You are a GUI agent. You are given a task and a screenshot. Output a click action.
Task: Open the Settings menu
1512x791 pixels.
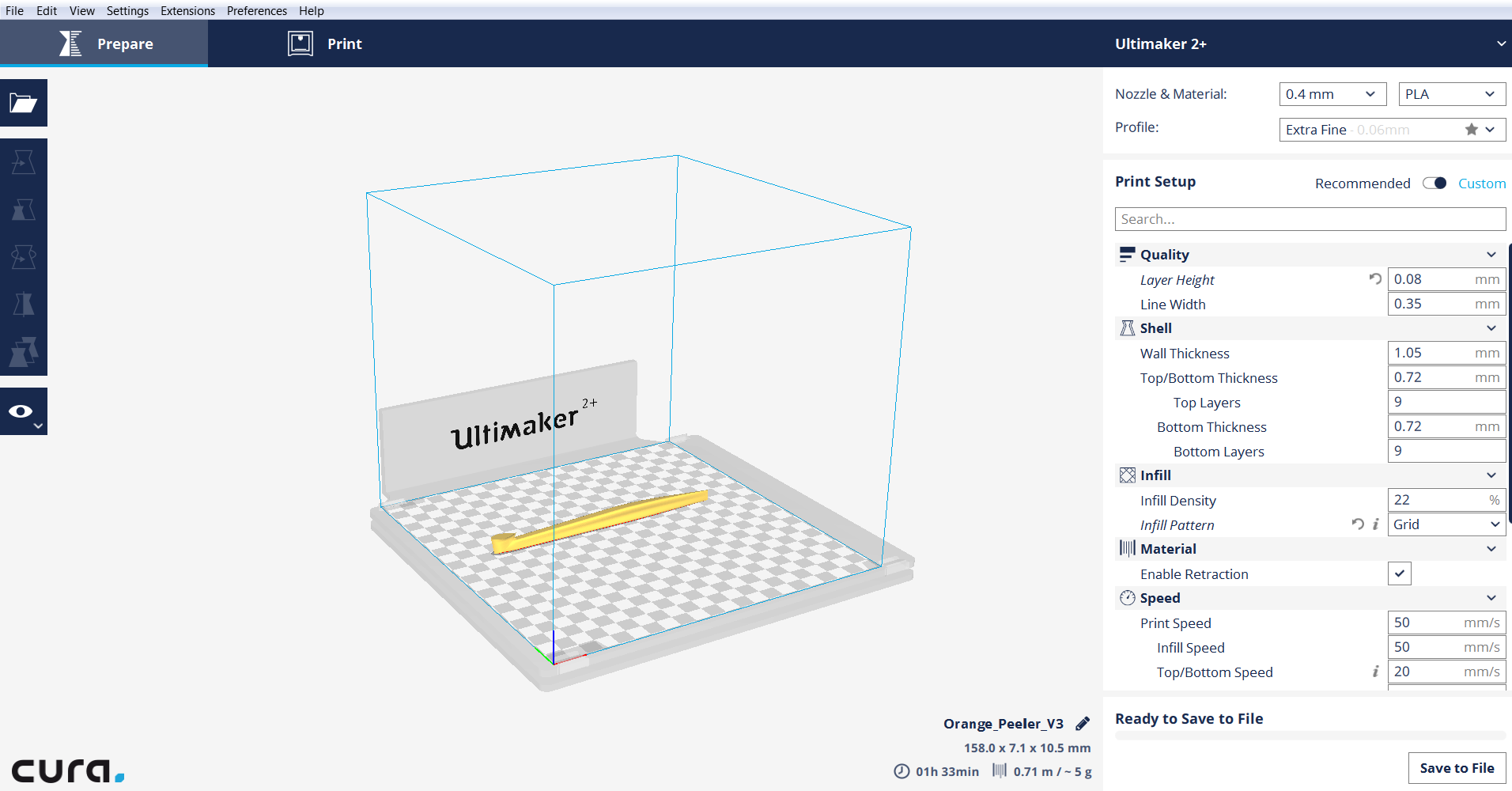[127, 10]
